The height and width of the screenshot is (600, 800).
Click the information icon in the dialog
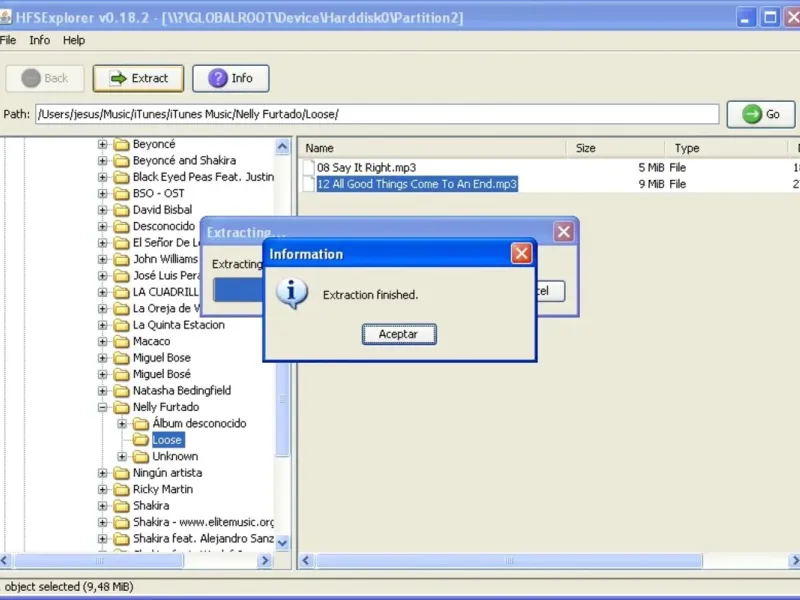pyautogui.click(x=292, y=293)
